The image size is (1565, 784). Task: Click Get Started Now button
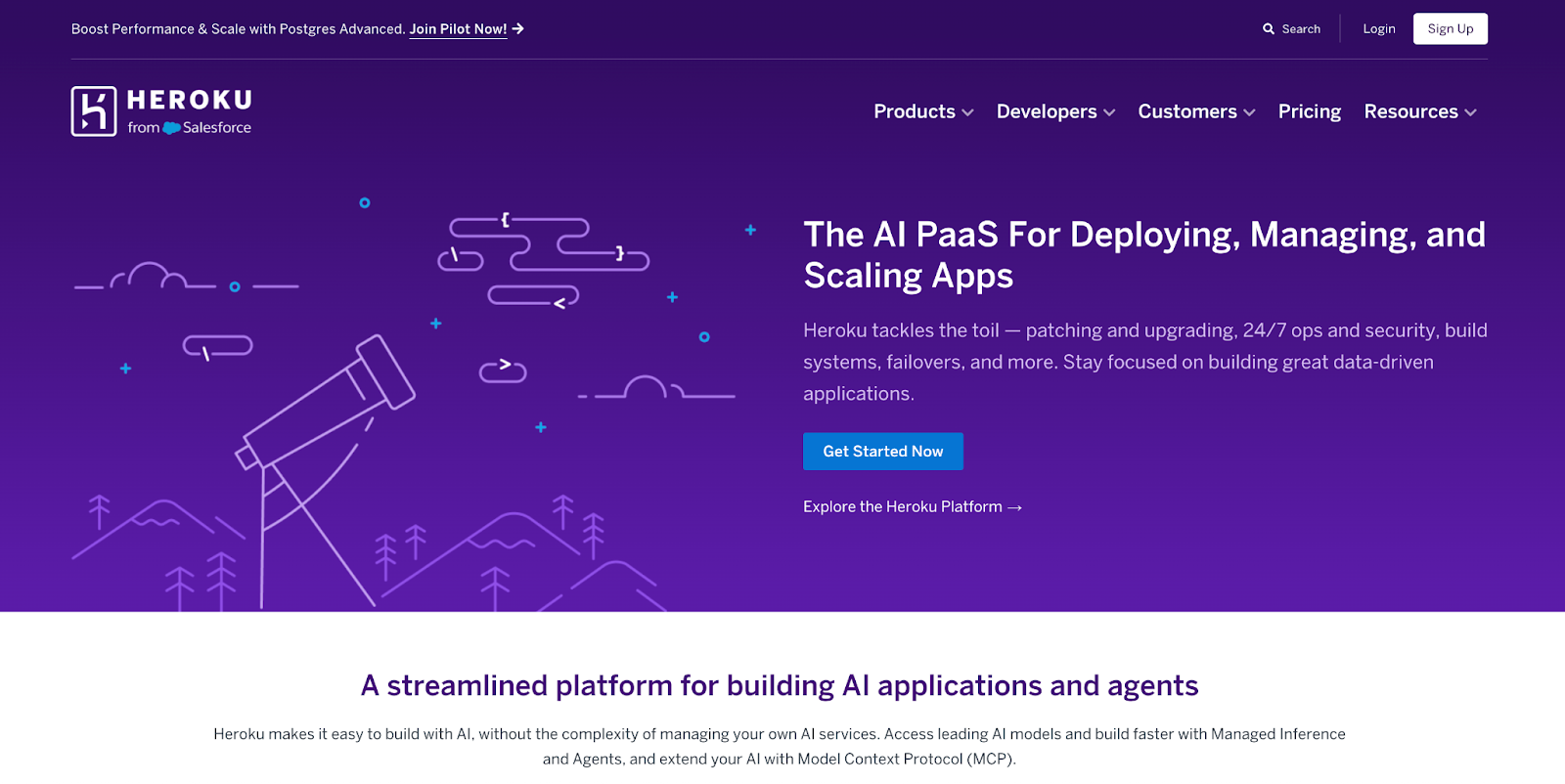tap(882, 452)
